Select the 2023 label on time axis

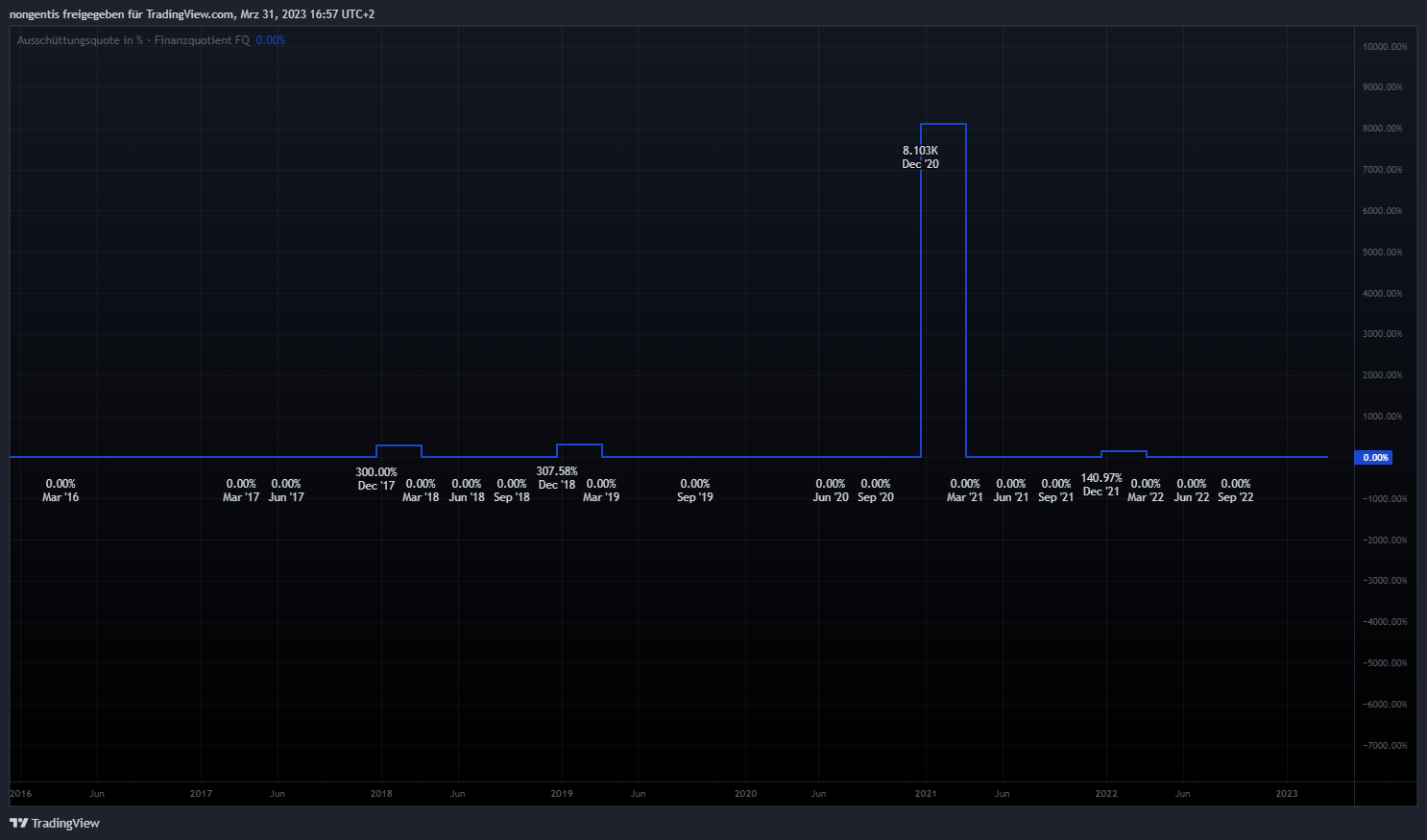(1286, 794)
